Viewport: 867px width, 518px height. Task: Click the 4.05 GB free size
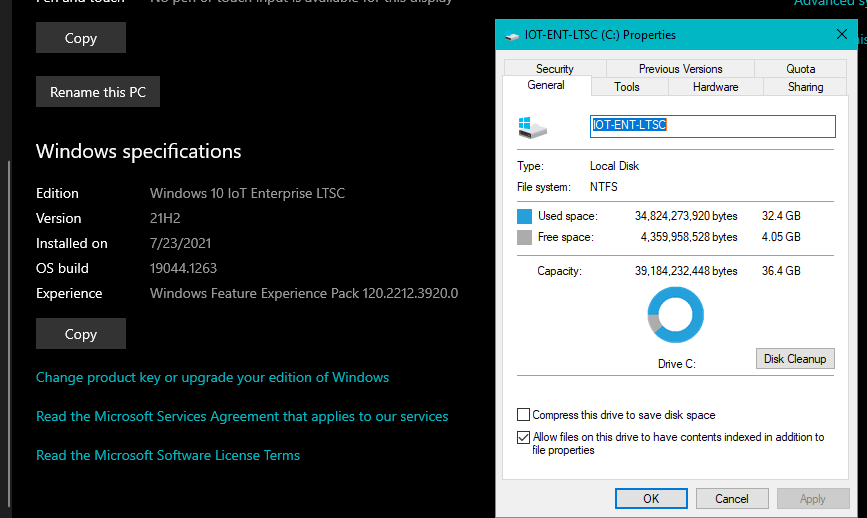coord(781,237)
